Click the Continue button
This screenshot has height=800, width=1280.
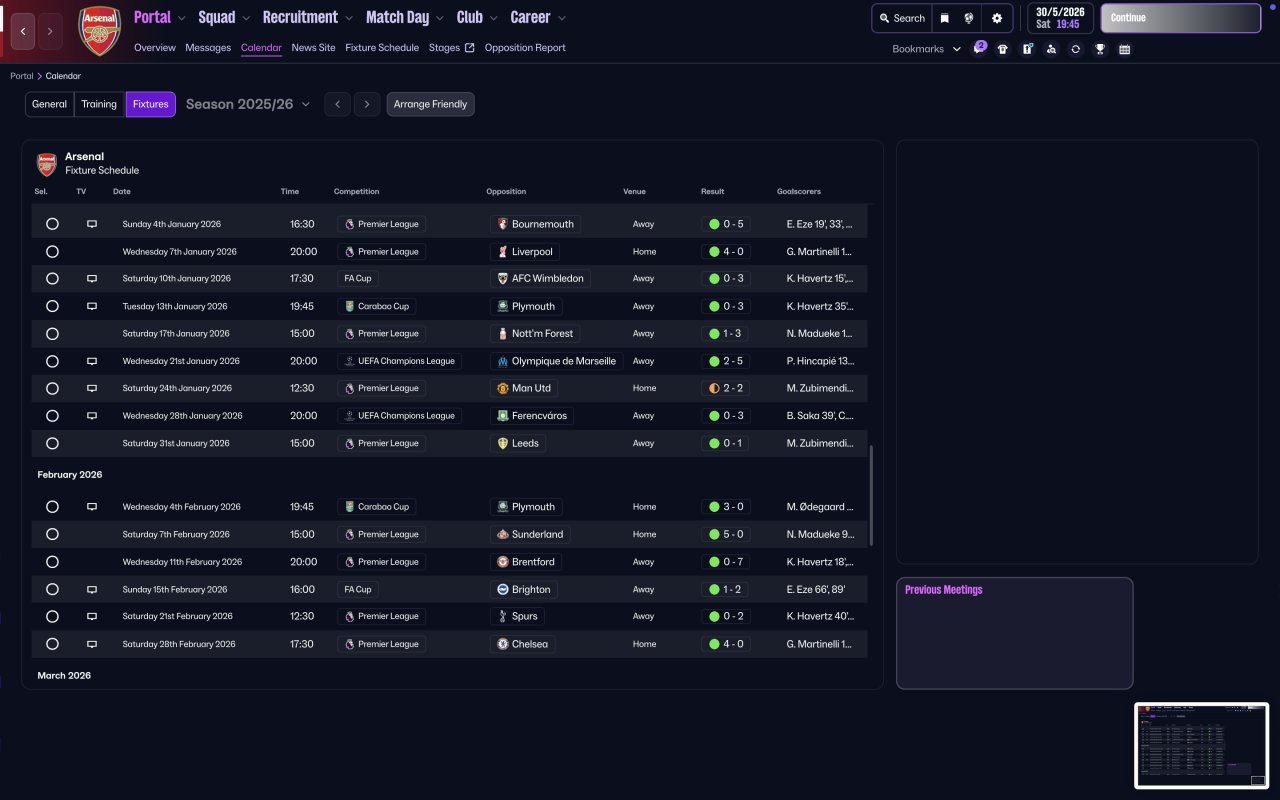[x=1180, y=18]
